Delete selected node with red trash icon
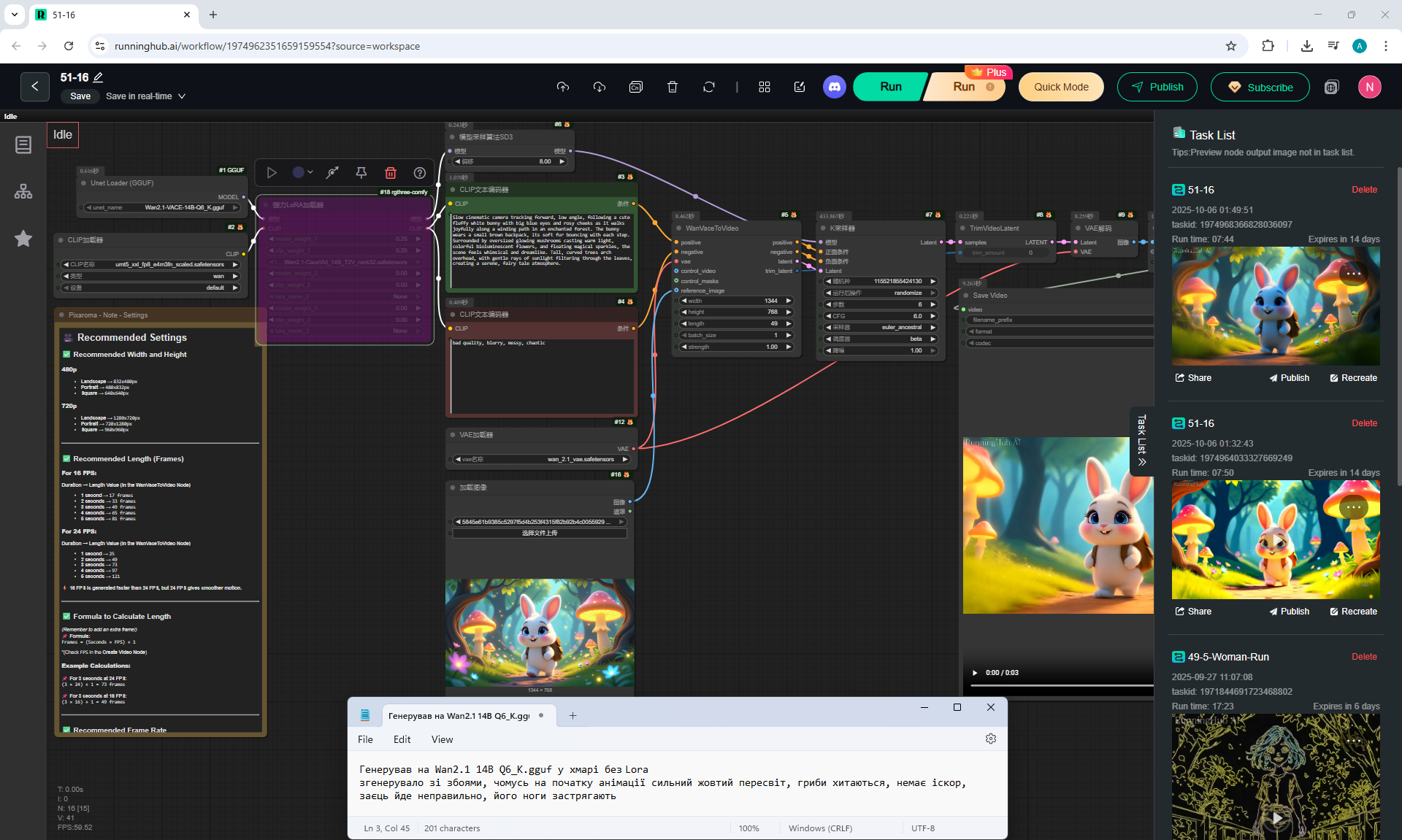The height and width of the screenshot is (840, 1402). coord(391,173)
